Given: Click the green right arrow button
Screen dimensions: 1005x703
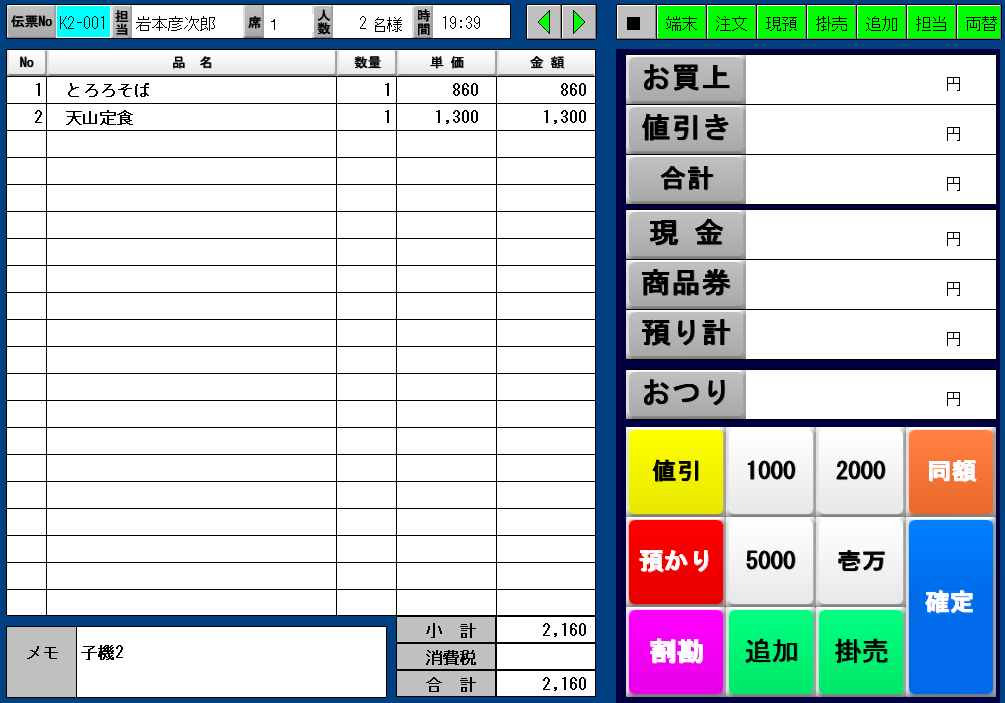Looking at the screenshot, I should pyautogui.click(x=578, y=22).
